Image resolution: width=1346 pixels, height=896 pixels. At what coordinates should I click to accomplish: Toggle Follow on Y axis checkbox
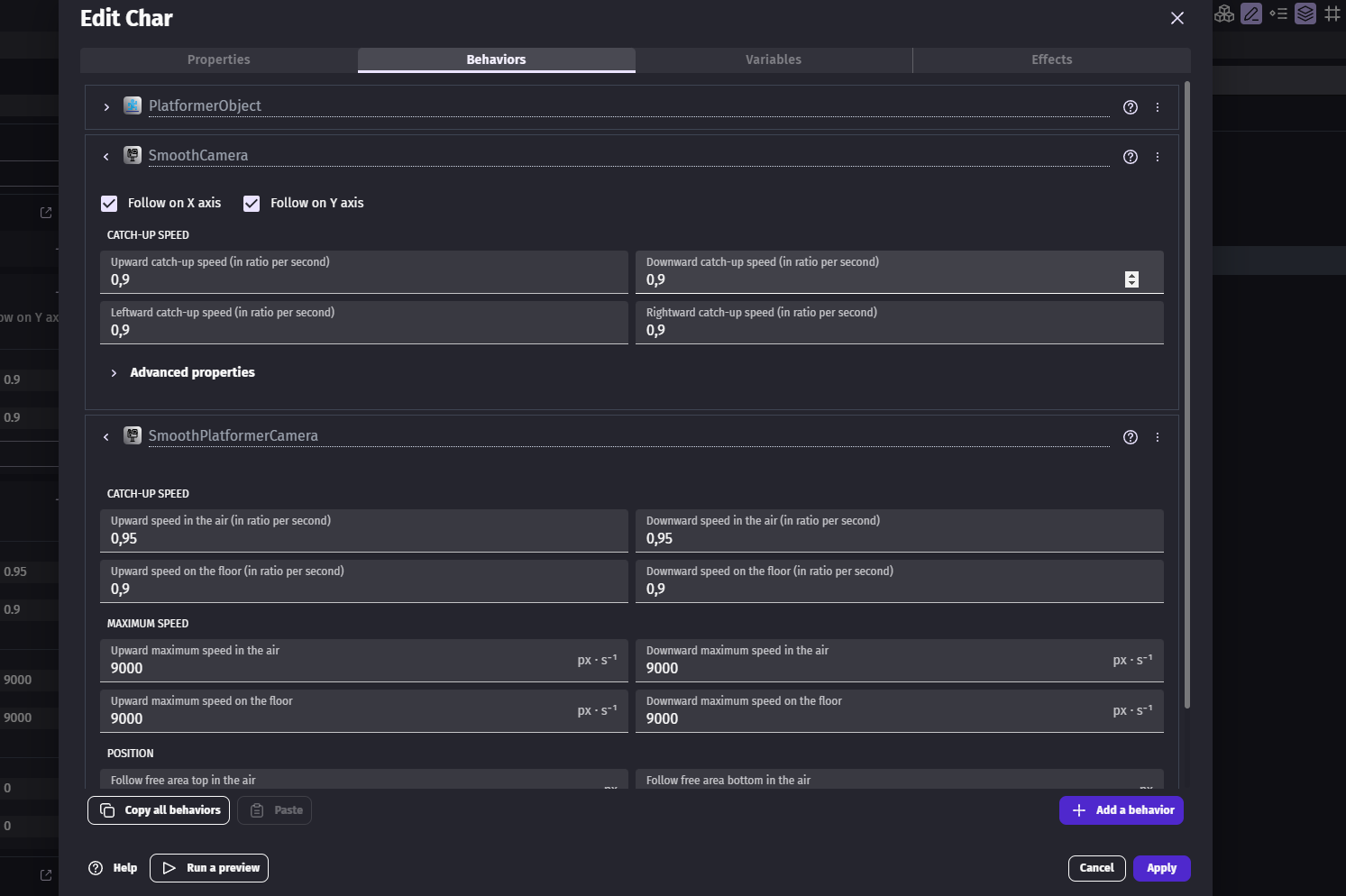tap(252, 204)
